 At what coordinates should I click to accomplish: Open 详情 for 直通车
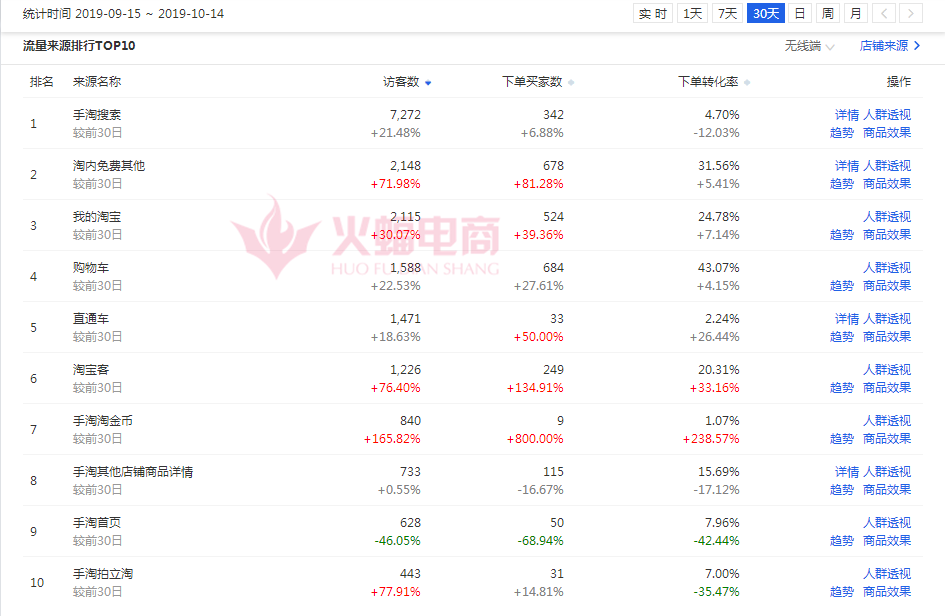pyautogui.click(x=847, y=319)
